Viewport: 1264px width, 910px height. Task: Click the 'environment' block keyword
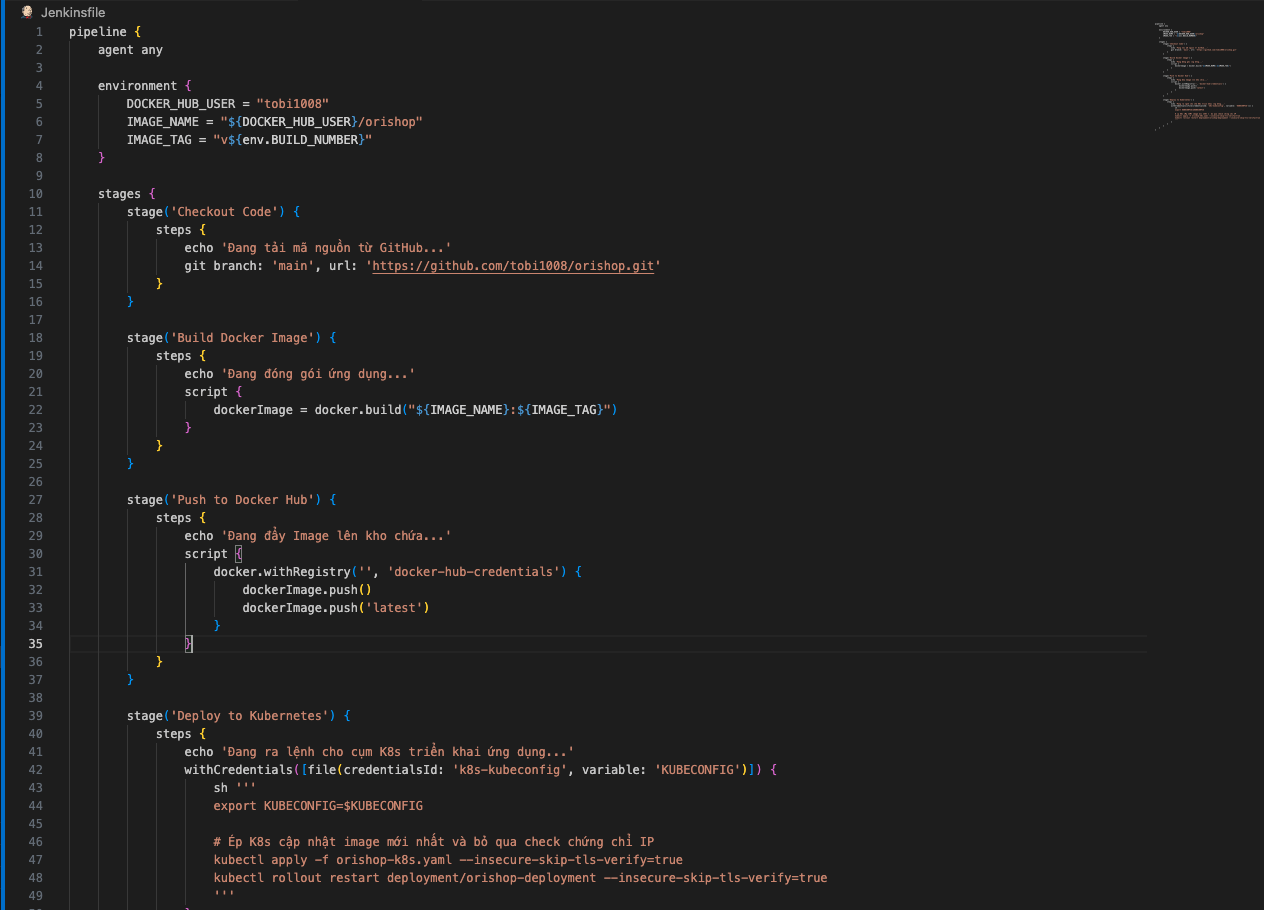tap(137, 86)
